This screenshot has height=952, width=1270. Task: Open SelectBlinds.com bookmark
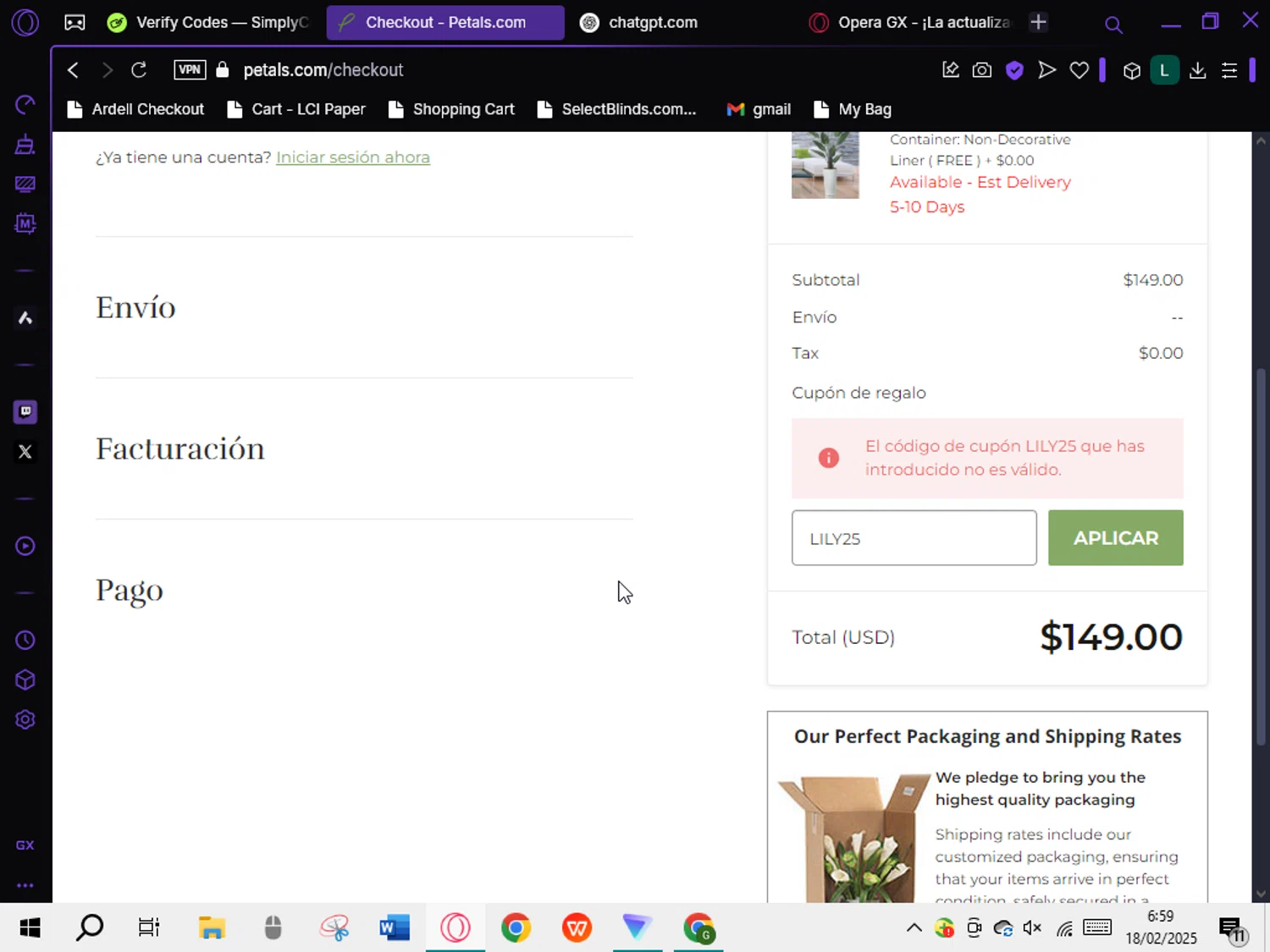point(617,109)
